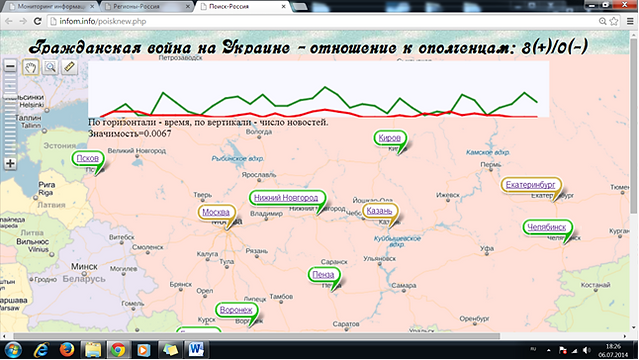639x360 pixels.
Task: Open the Нижний Новгород marker link
Action: point(286,198)
